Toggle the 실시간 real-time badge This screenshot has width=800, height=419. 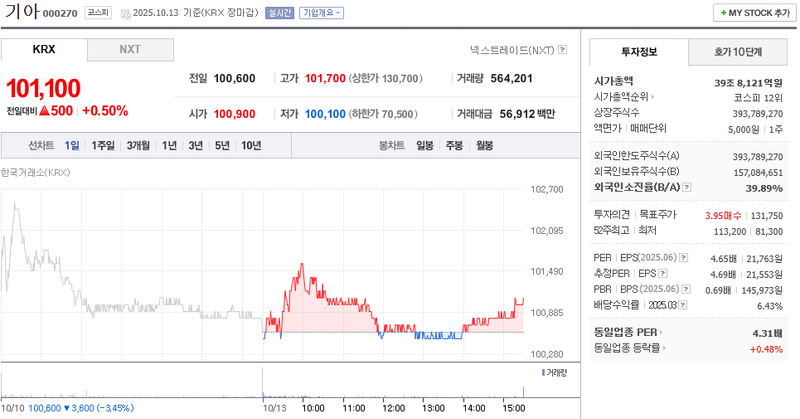pyautogui.click(x=280, y=13)
